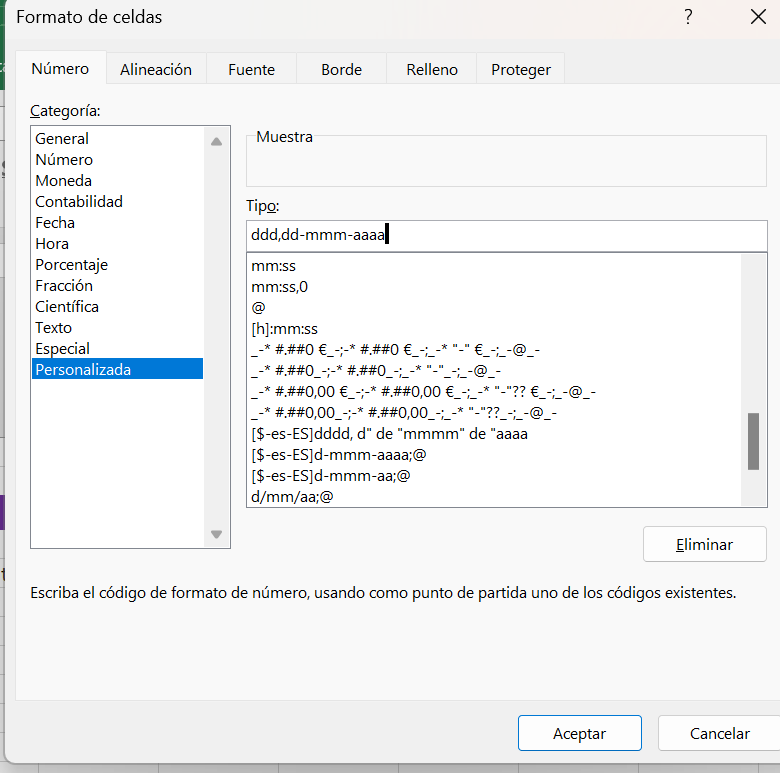Select the [$-es-ES]d-mmm-aa;@ format
This screenshot has width=780, height=773.
tap(494, 476)
